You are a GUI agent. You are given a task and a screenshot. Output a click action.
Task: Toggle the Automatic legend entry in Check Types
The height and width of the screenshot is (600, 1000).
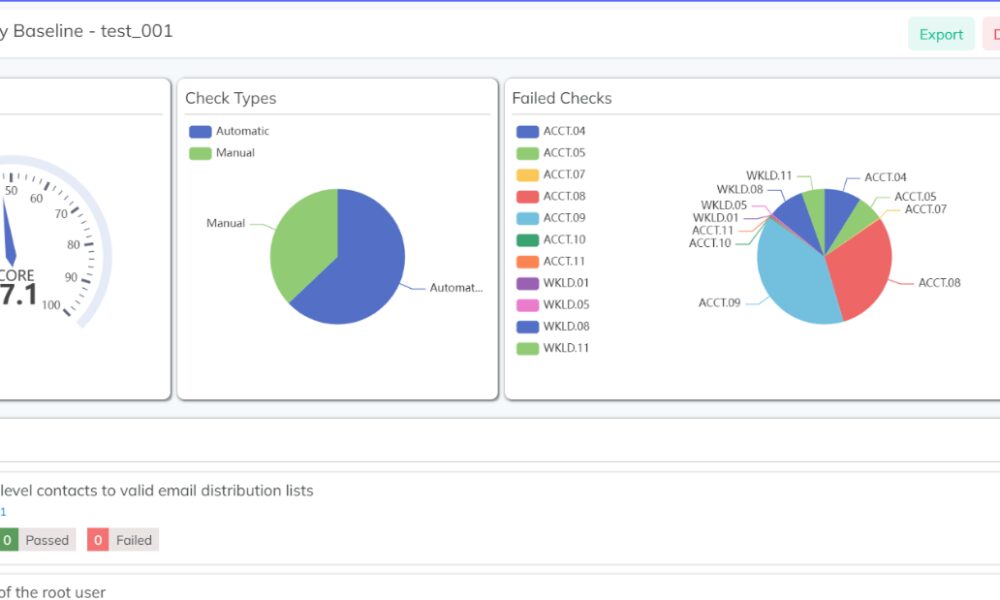click(229, 131)
